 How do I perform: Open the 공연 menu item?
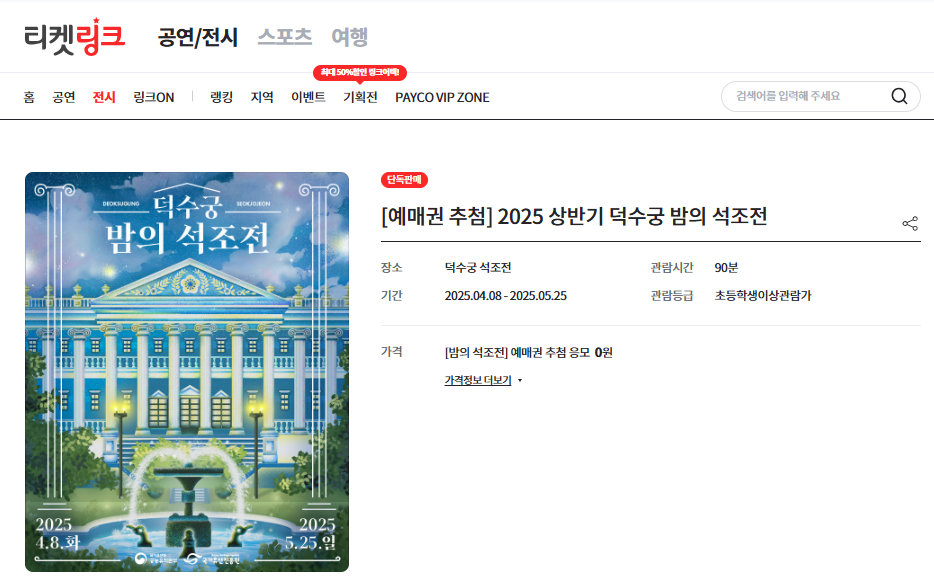coord(64,97)
